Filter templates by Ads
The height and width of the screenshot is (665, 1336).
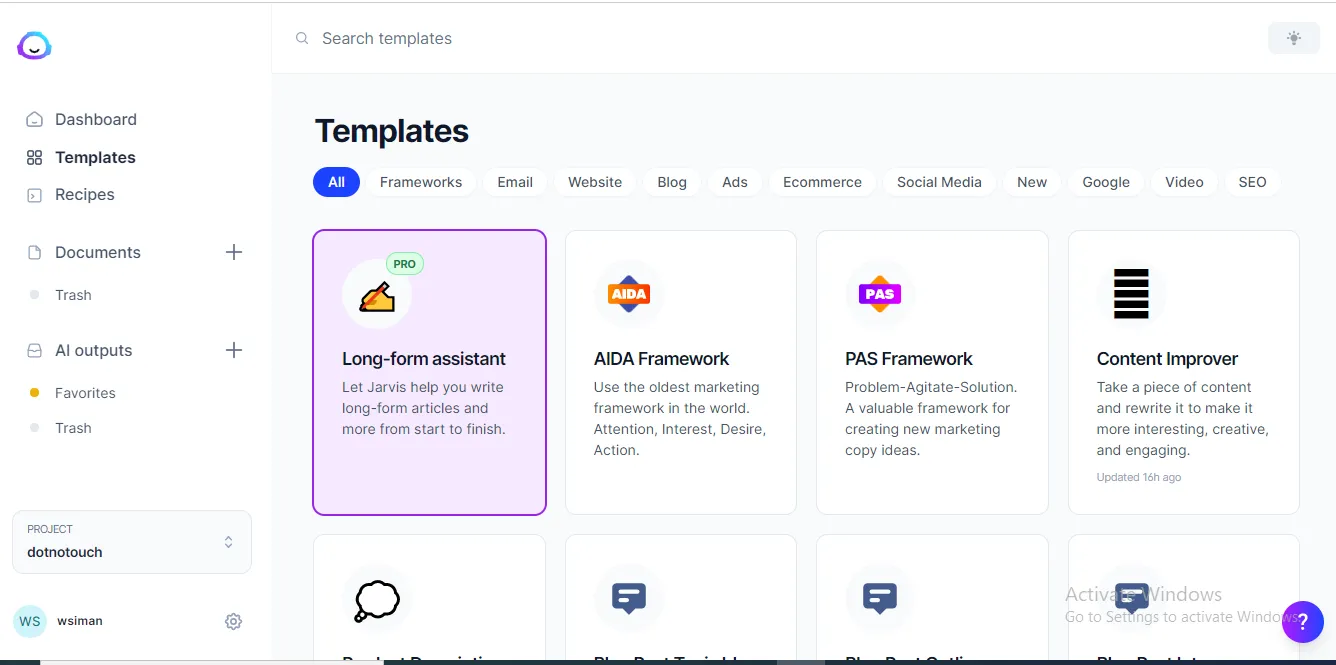click(x=735, y=182)
